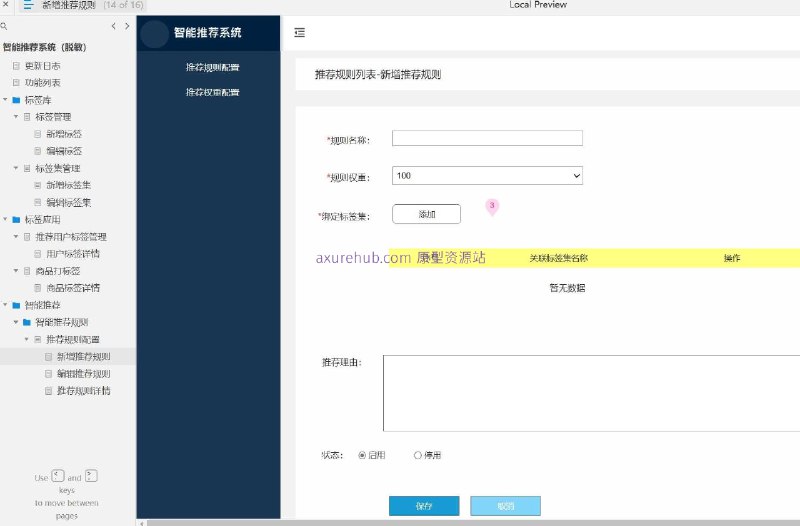Click the 关联标签集名称 column header
Image resolution: width=800 pixels, height=526 pixels.
pyautogui.click(x=559, y=258)
